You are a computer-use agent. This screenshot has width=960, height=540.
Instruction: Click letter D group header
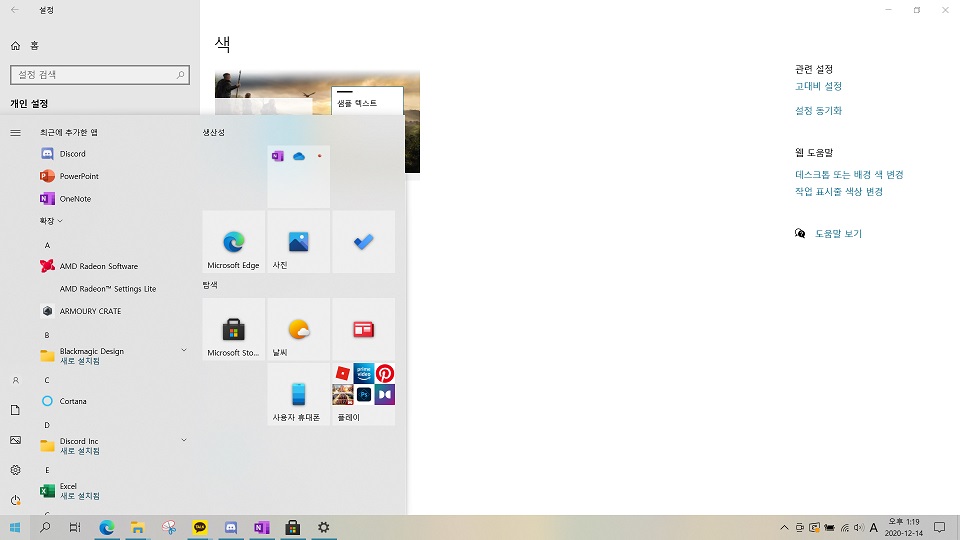tap(47, 426)
